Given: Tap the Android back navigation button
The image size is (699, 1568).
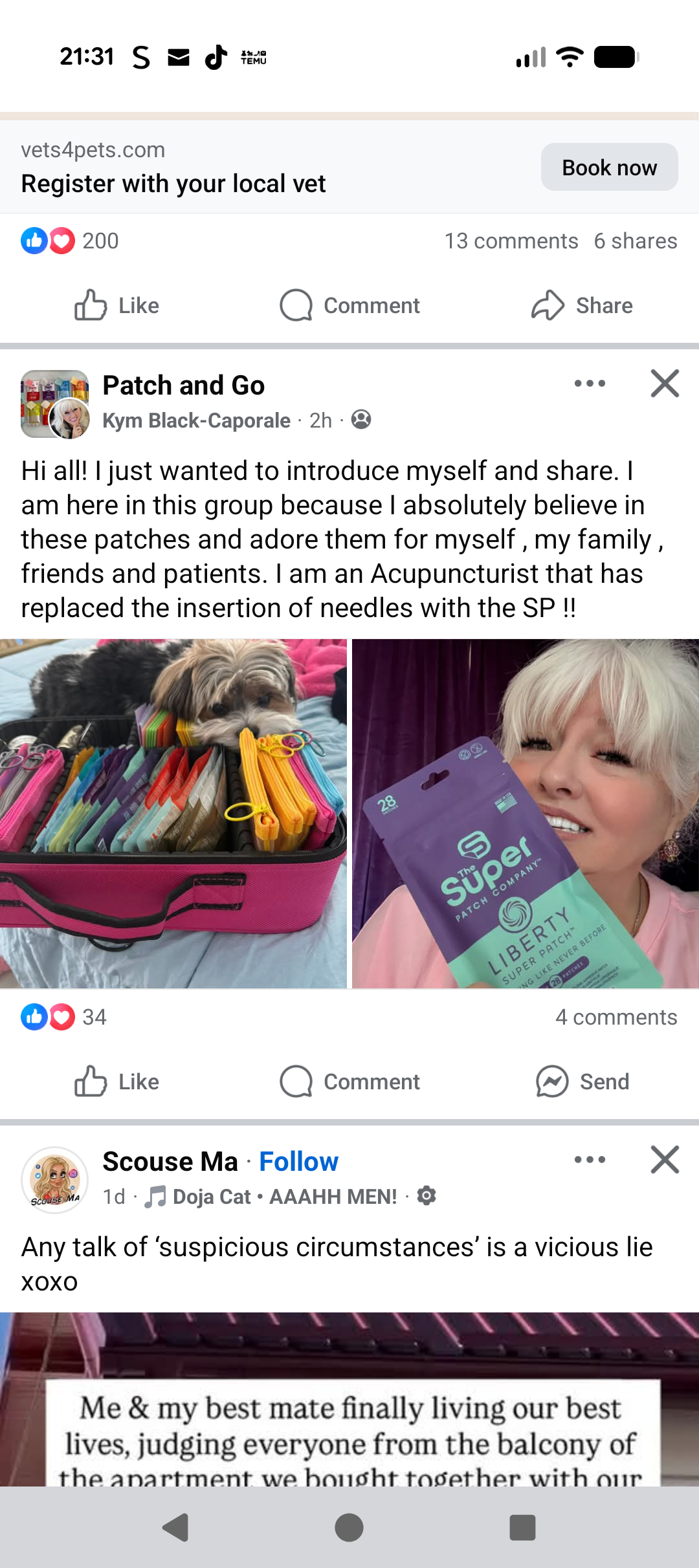Looking at the screenshot, I should click(175, 1528).
